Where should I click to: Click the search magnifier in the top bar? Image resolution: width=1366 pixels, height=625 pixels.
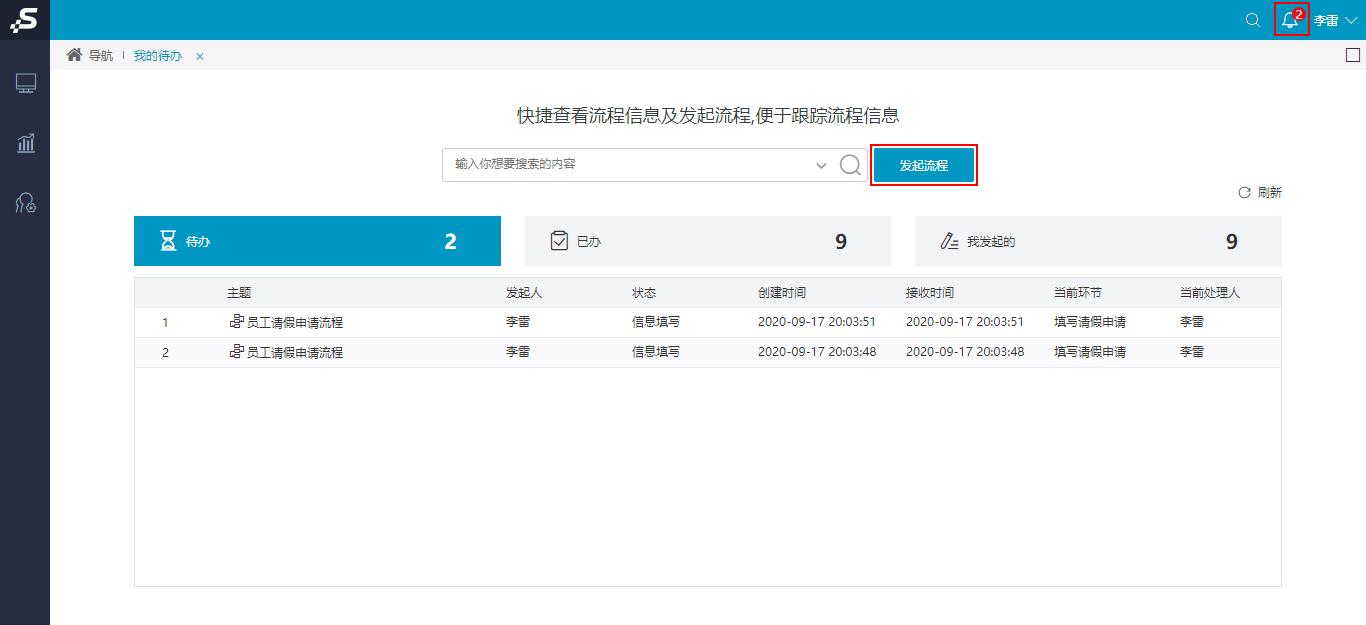coord(1252,20)
